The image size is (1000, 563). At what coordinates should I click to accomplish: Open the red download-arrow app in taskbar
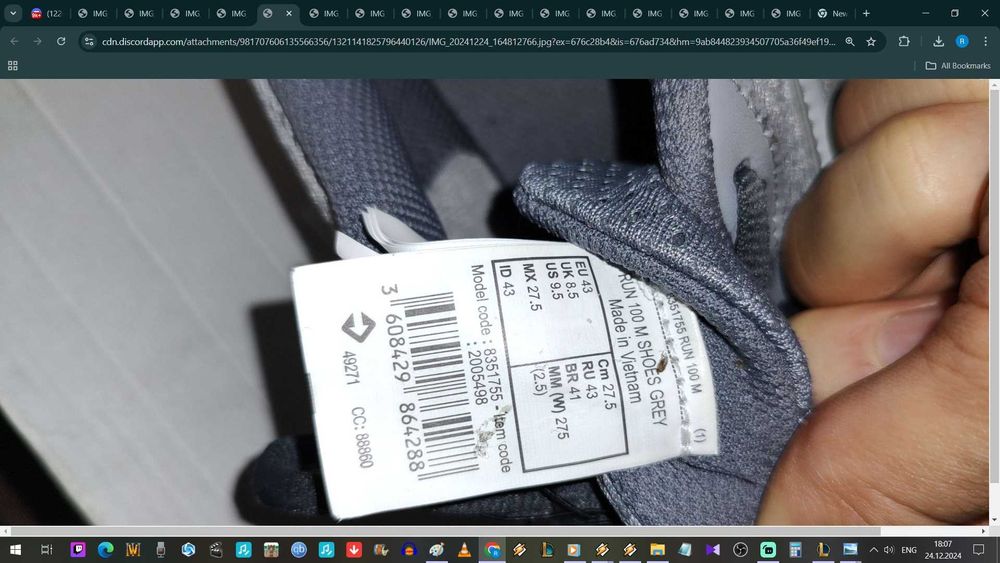(354, 550)
